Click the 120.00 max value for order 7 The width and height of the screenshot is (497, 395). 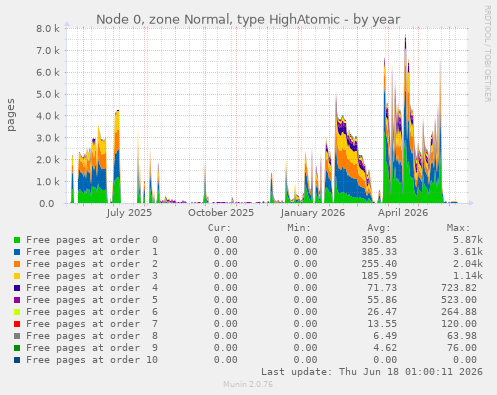click(459, 324)
